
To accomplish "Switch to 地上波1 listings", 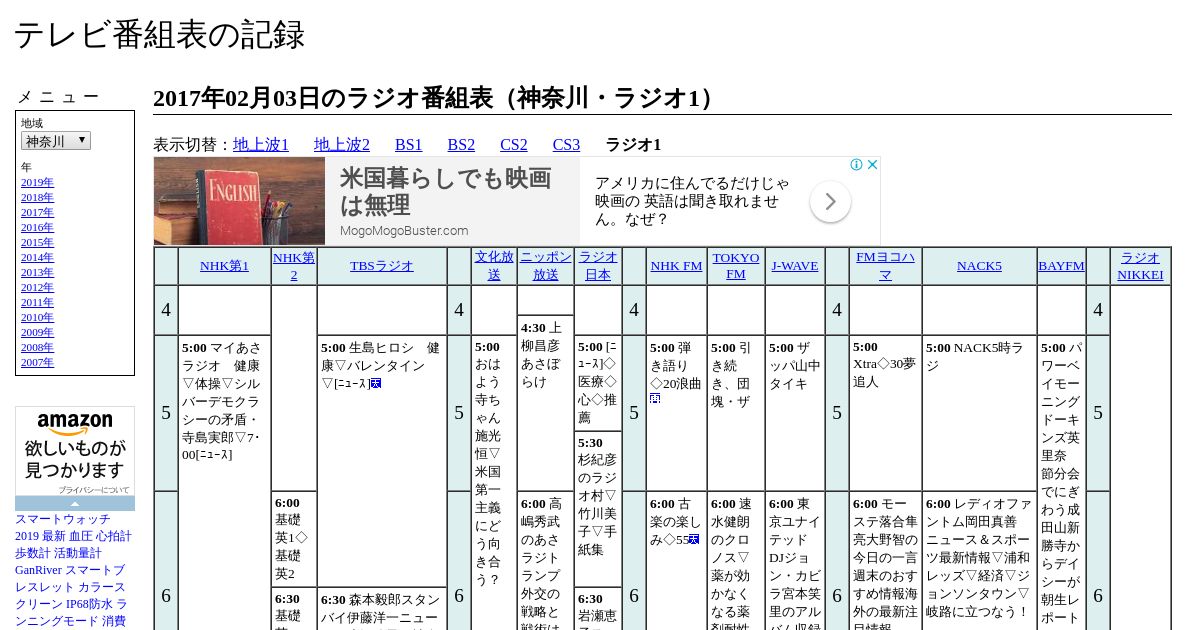I will click(x=261, y=144).
